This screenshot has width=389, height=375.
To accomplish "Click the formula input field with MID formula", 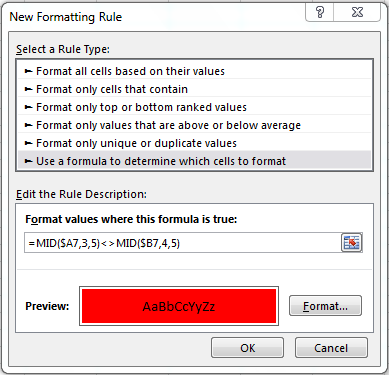I will pyautogui.click(x=182, y=243).
